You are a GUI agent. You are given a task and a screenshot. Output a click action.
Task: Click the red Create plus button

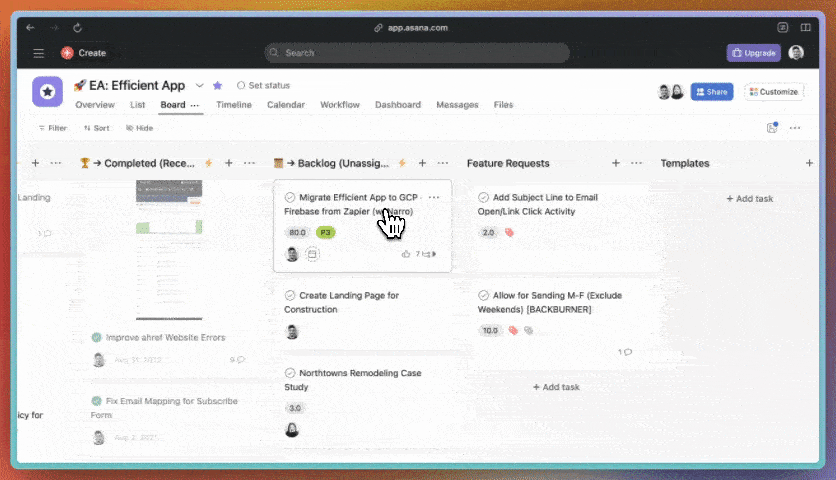click(x=67, y=53)
